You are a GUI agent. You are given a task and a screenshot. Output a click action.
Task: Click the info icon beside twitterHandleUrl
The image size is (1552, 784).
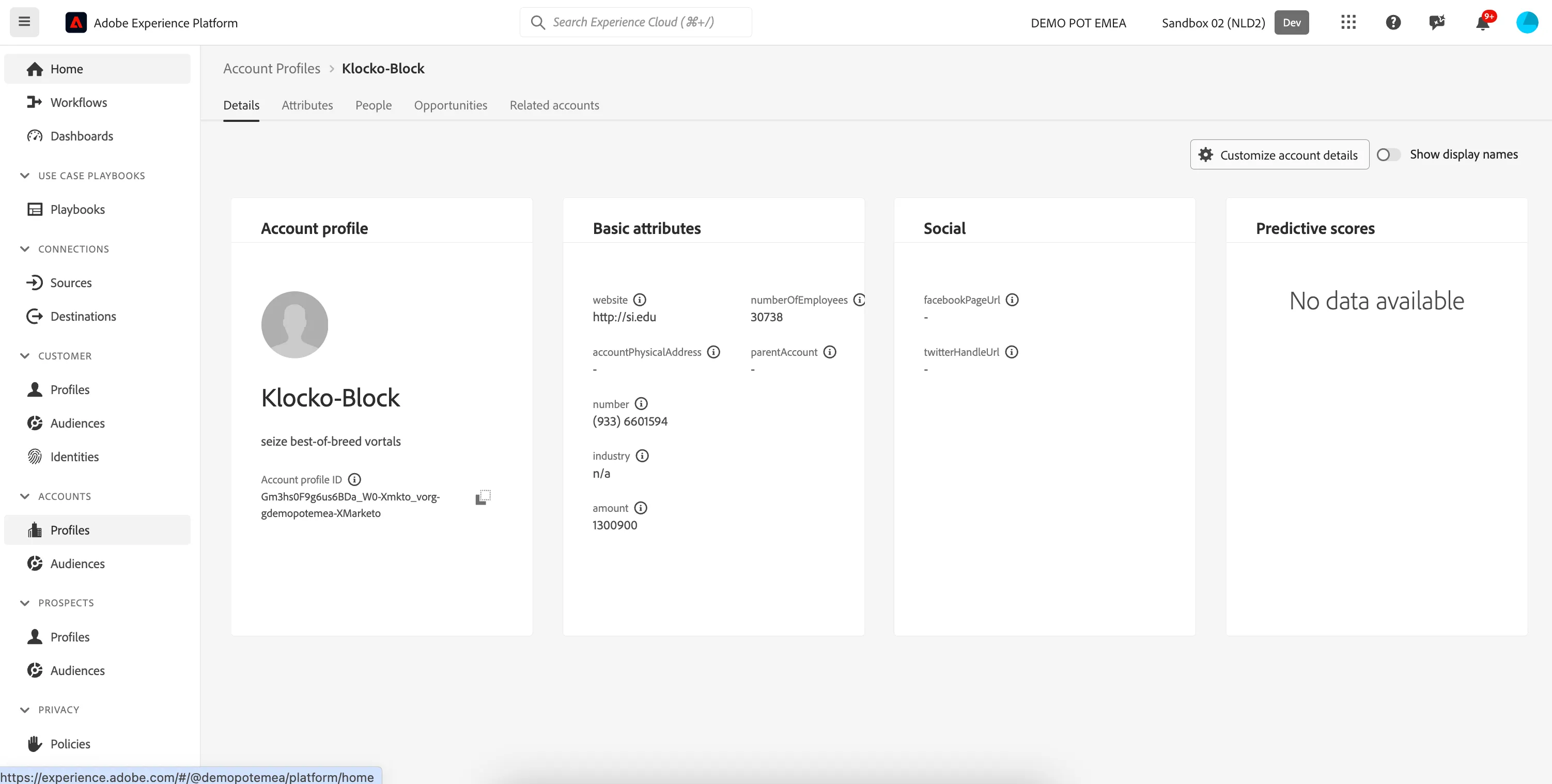pyautogui.click(x=1012, y=352)
